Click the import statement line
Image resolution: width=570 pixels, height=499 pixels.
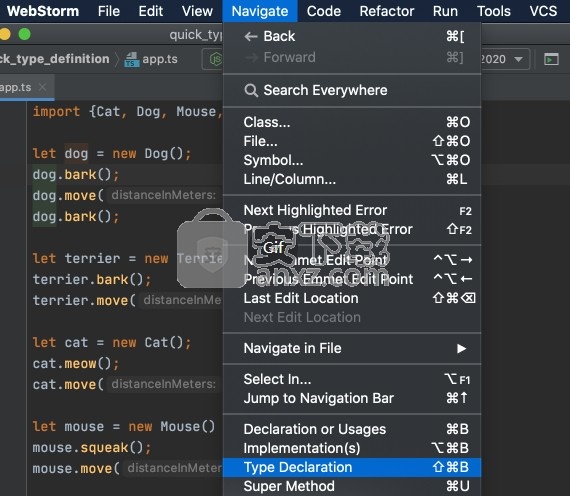pos(128,112)
